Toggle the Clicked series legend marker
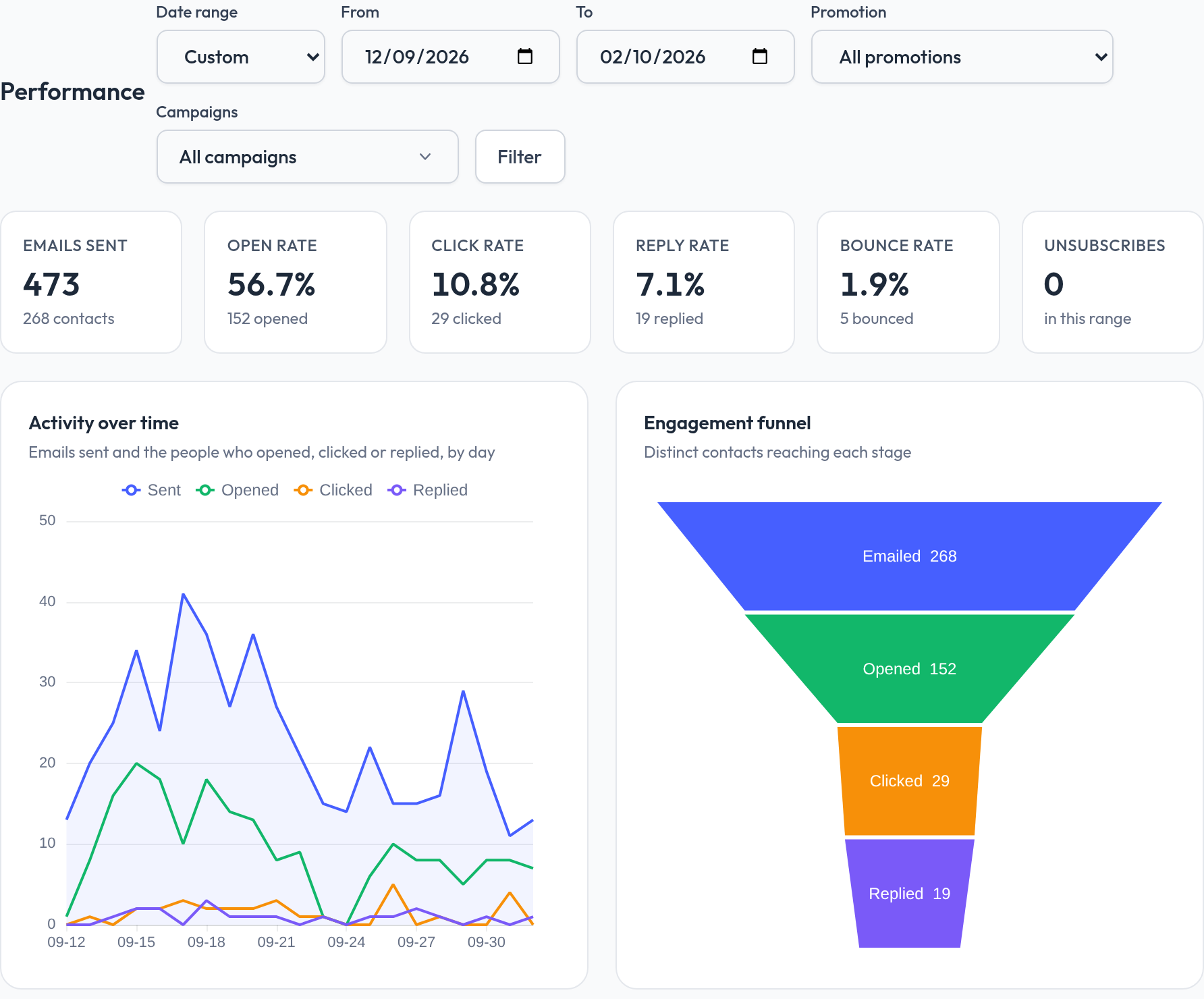The image size is (1204, 999). [303, 490]
